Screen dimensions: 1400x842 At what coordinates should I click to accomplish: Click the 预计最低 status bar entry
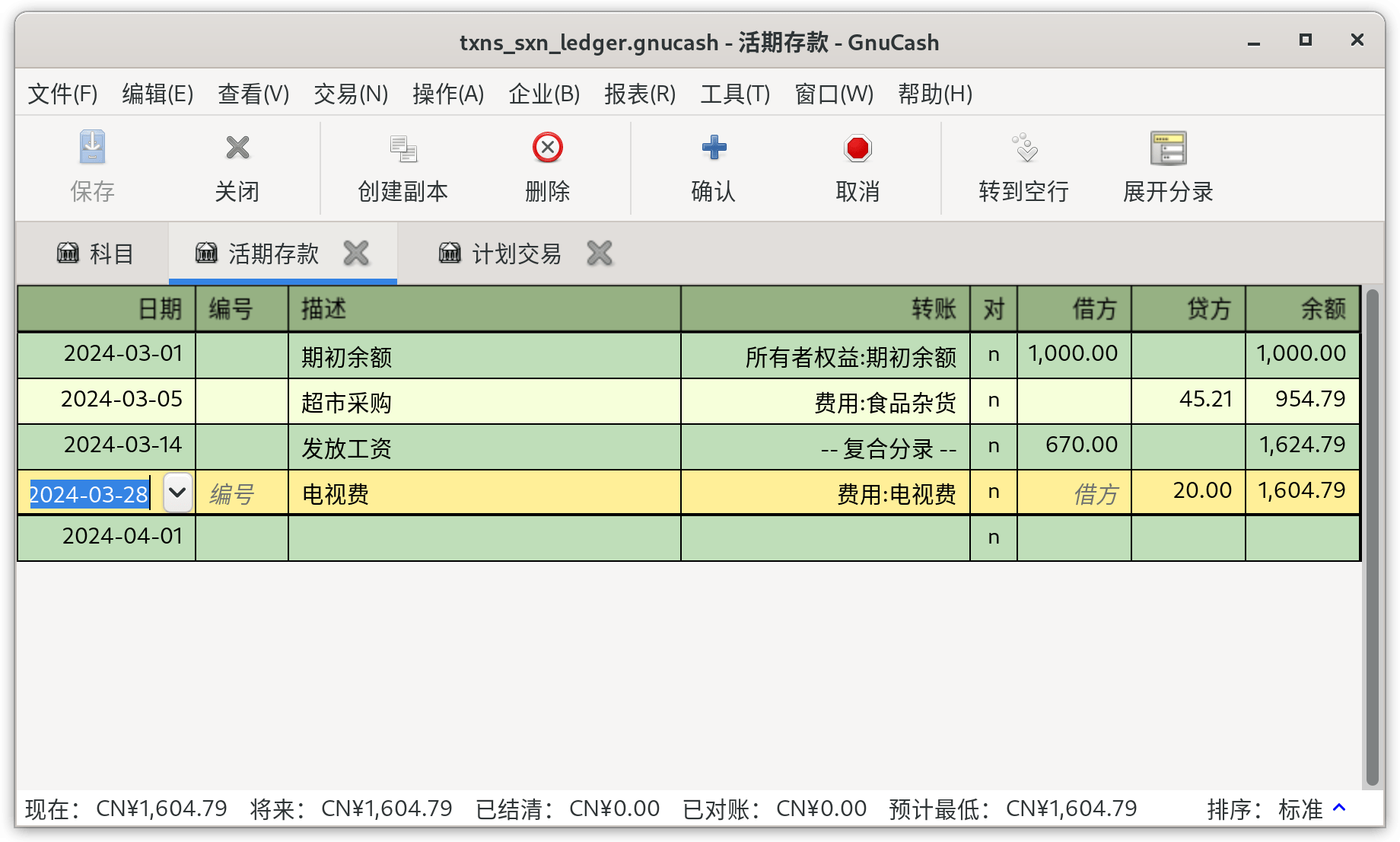coord(1013,809)
